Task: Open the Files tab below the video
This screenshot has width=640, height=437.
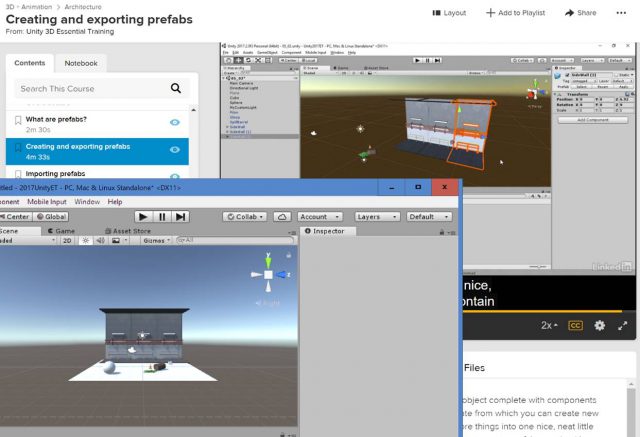Action: tap(474, 368)
